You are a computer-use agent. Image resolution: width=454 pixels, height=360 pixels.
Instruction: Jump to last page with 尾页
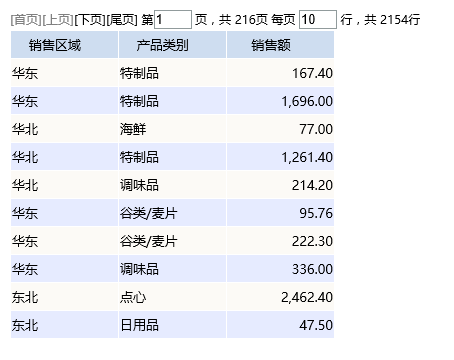tap(122, 20)
